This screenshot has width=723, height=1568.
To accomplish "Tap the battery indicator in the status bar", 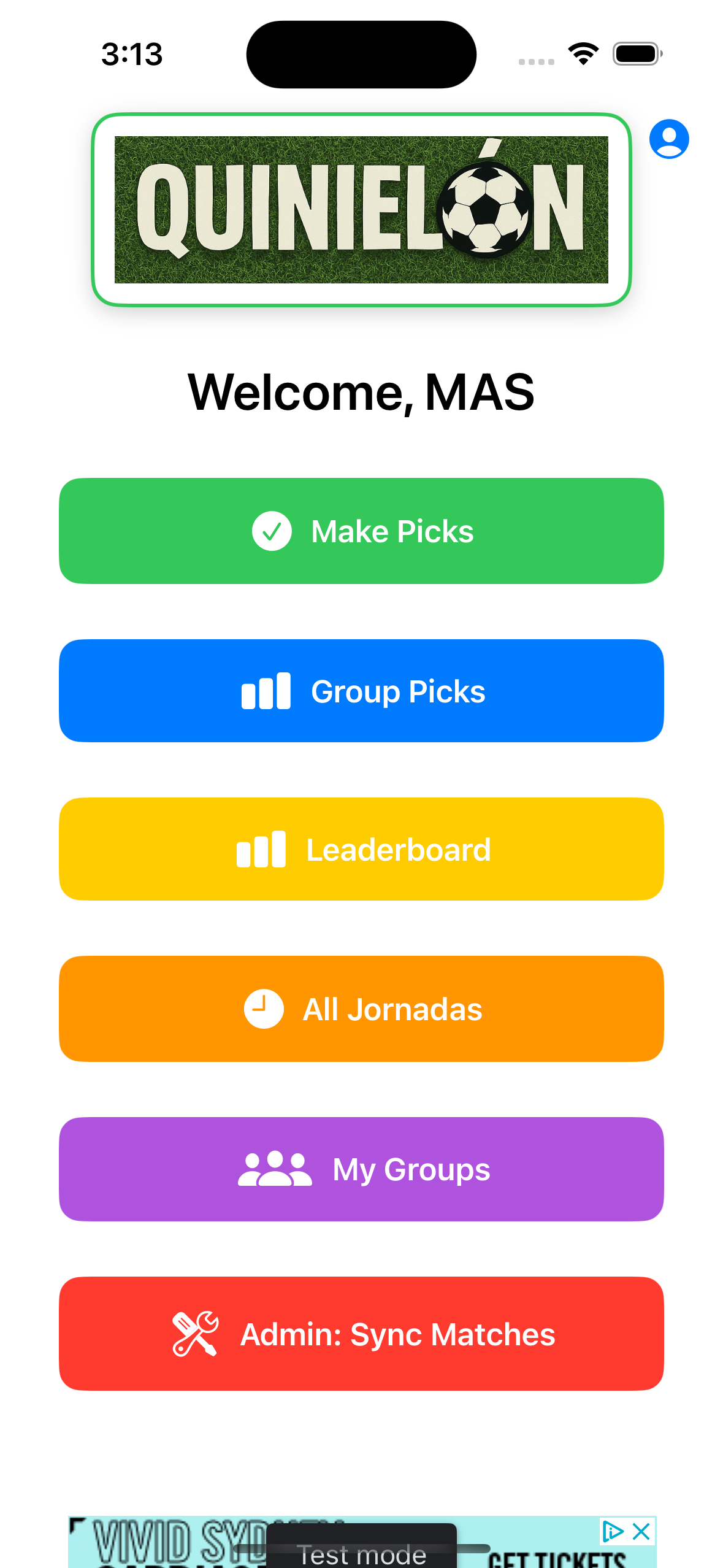I will 637,53.
